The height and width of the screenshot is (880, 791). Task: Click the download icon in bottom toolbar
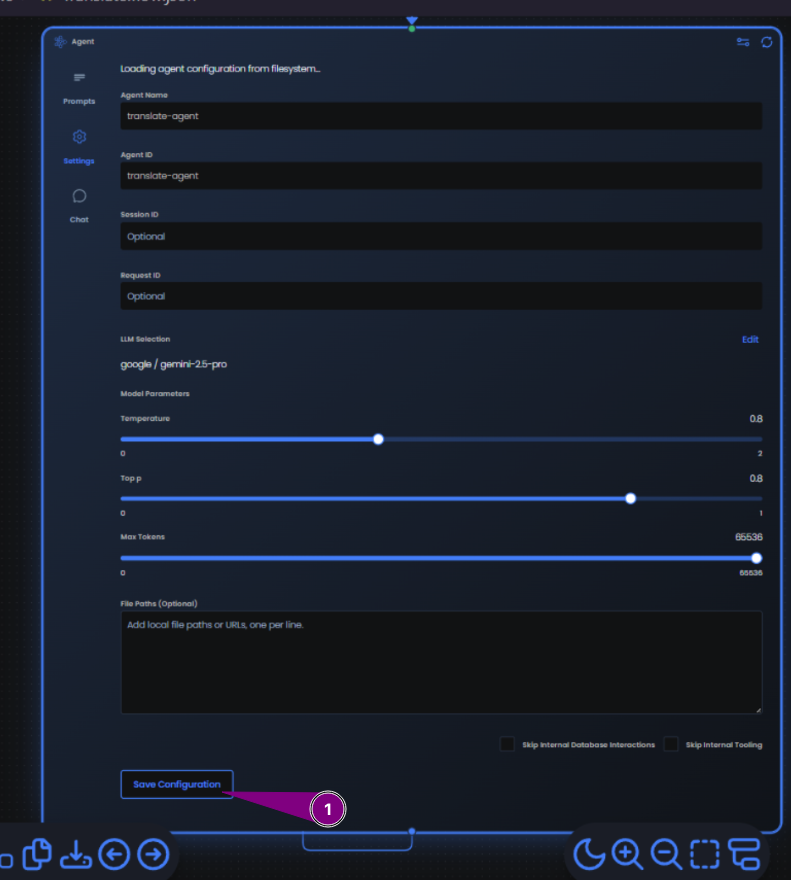76,854
